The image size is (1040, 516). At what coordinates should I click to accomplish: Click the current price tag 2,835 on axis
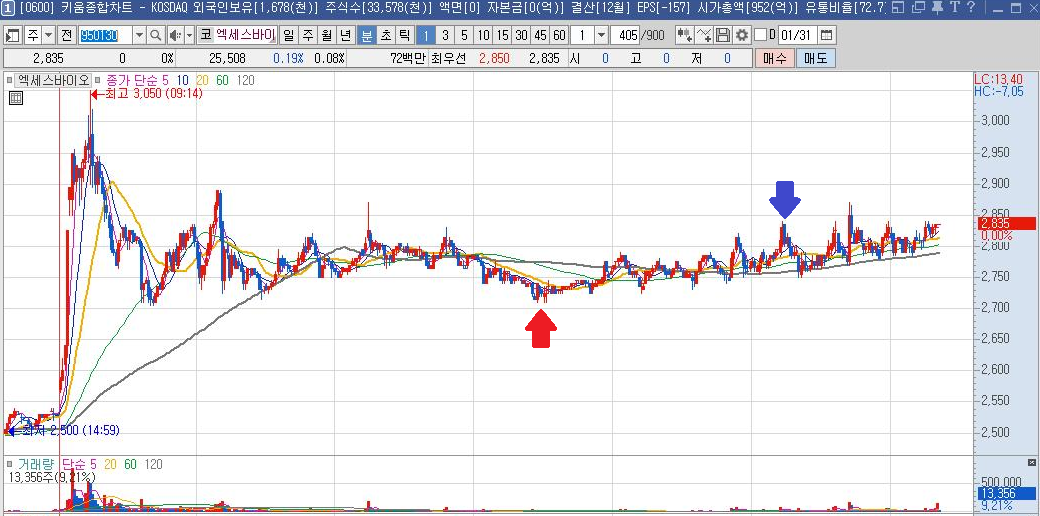(1006, 224)
